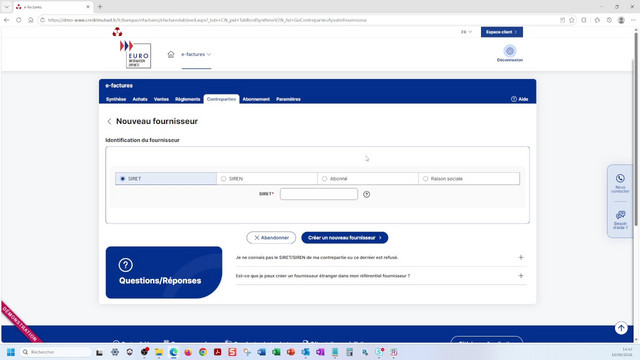Open Google Chrome from the taskbar
The height and width of the screenshot is (360, 640).
point(203,352)
